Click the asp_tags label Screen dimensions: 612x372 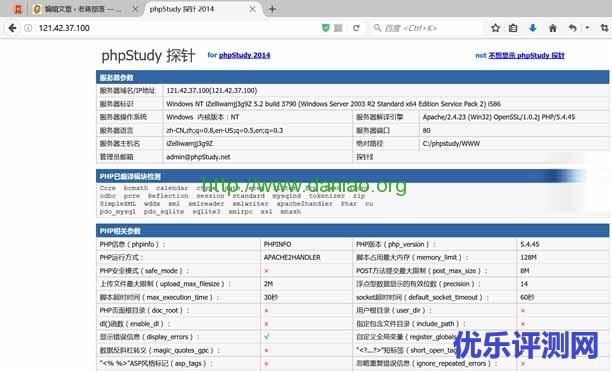(156, 364)
